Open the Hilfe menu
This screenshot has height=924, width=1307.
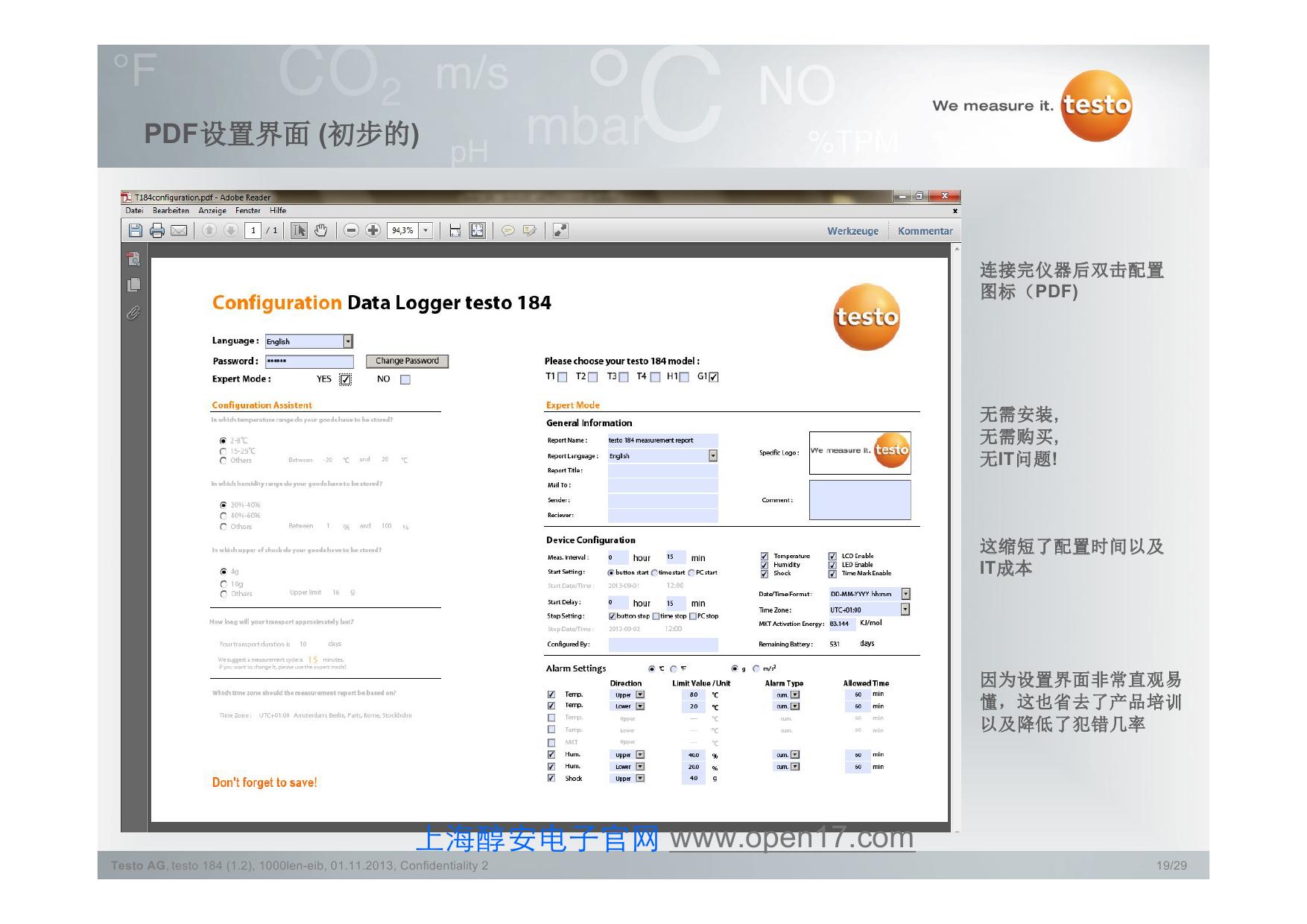pyautogui.click(x=278, y=211)
